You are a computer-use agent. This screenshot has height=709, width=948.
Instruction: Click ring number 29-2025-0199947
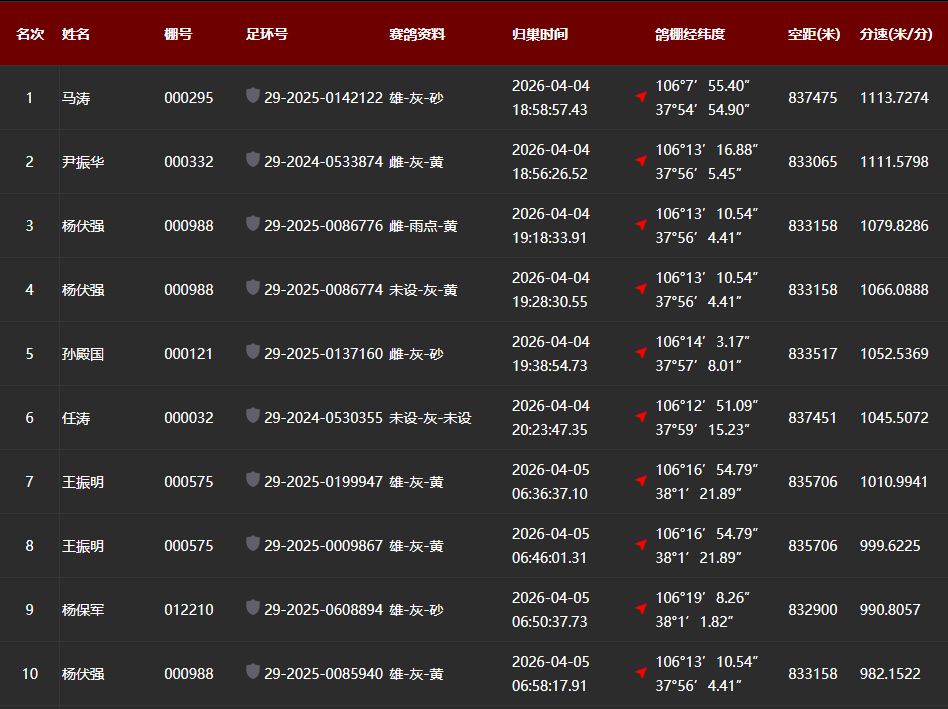coord(323,482)
